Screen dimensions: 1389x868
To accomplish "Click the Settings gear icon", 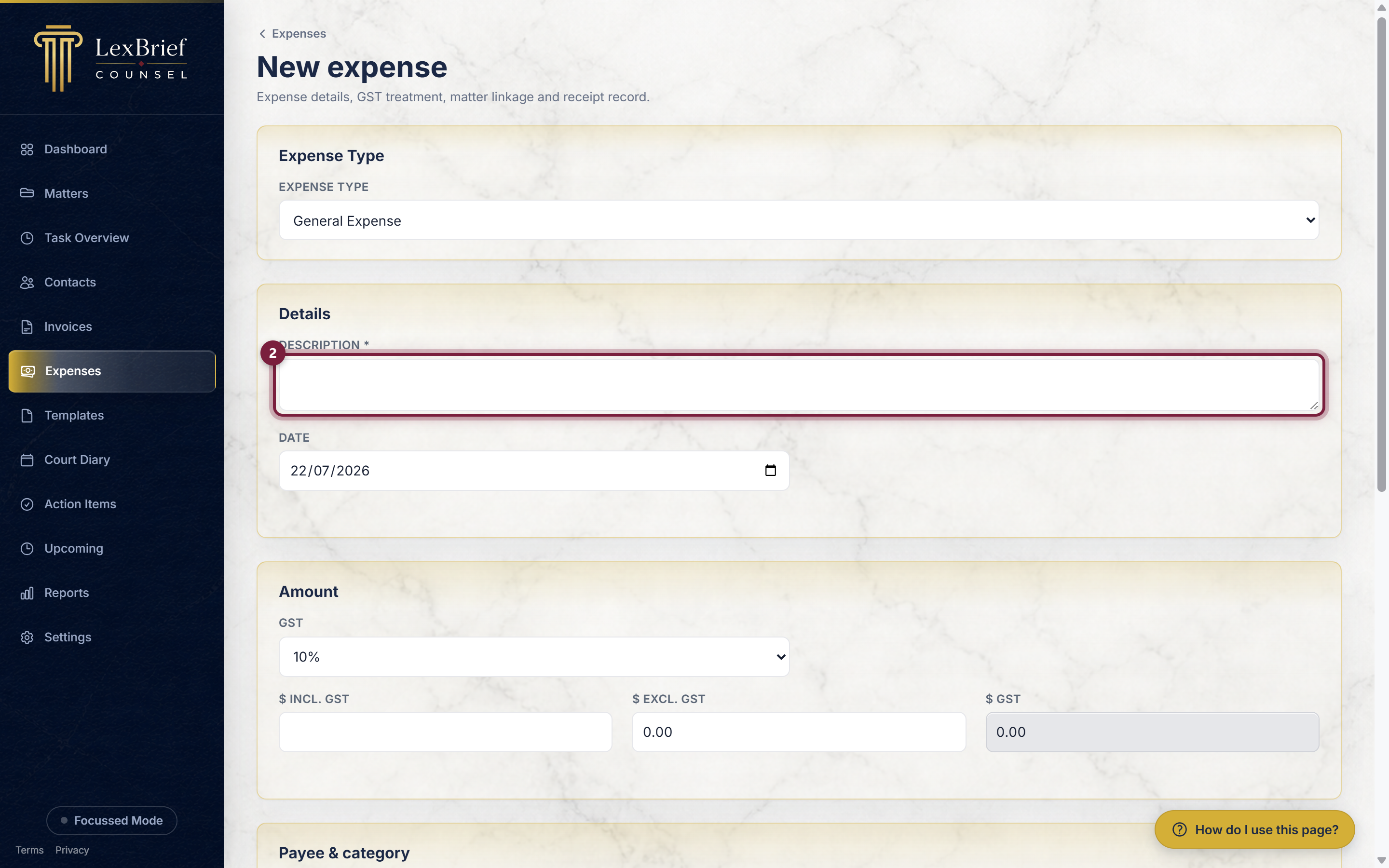I will (27, 637).
